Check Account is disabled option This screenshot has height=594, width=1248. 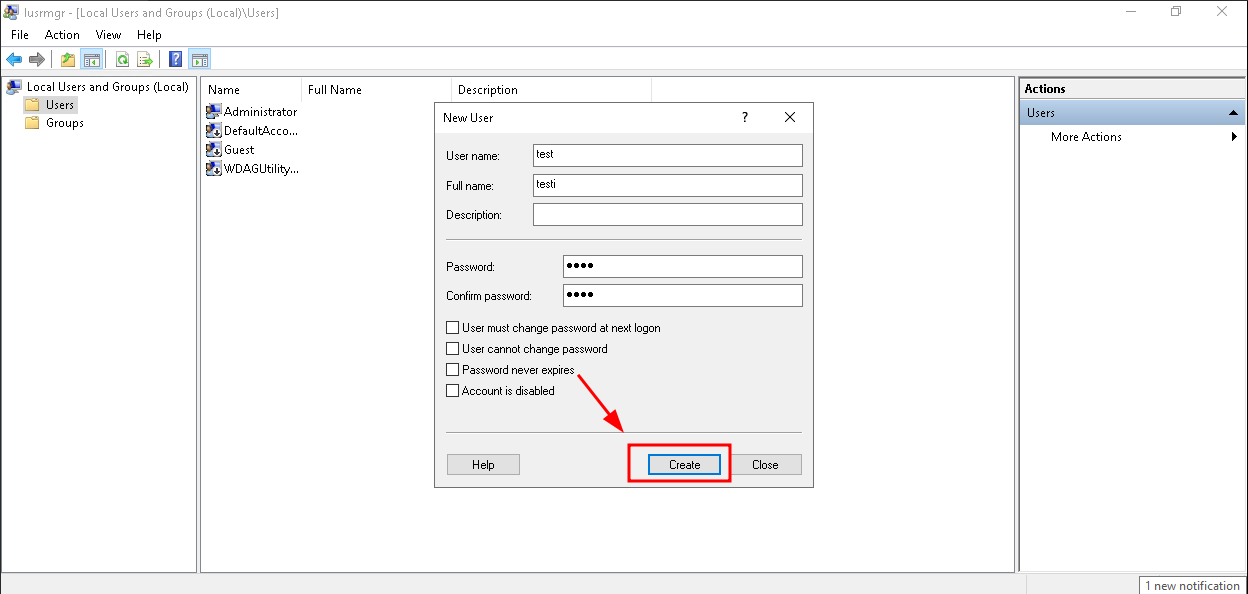[453, 391]
